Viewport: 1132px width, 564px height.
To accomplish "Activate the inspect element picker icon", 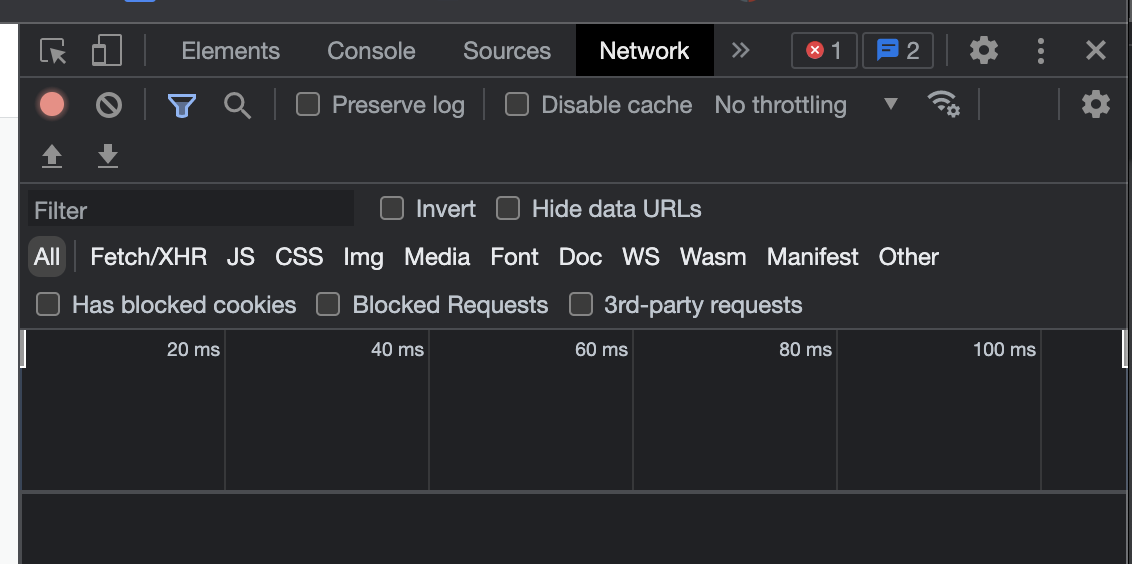I will [53, 51].
